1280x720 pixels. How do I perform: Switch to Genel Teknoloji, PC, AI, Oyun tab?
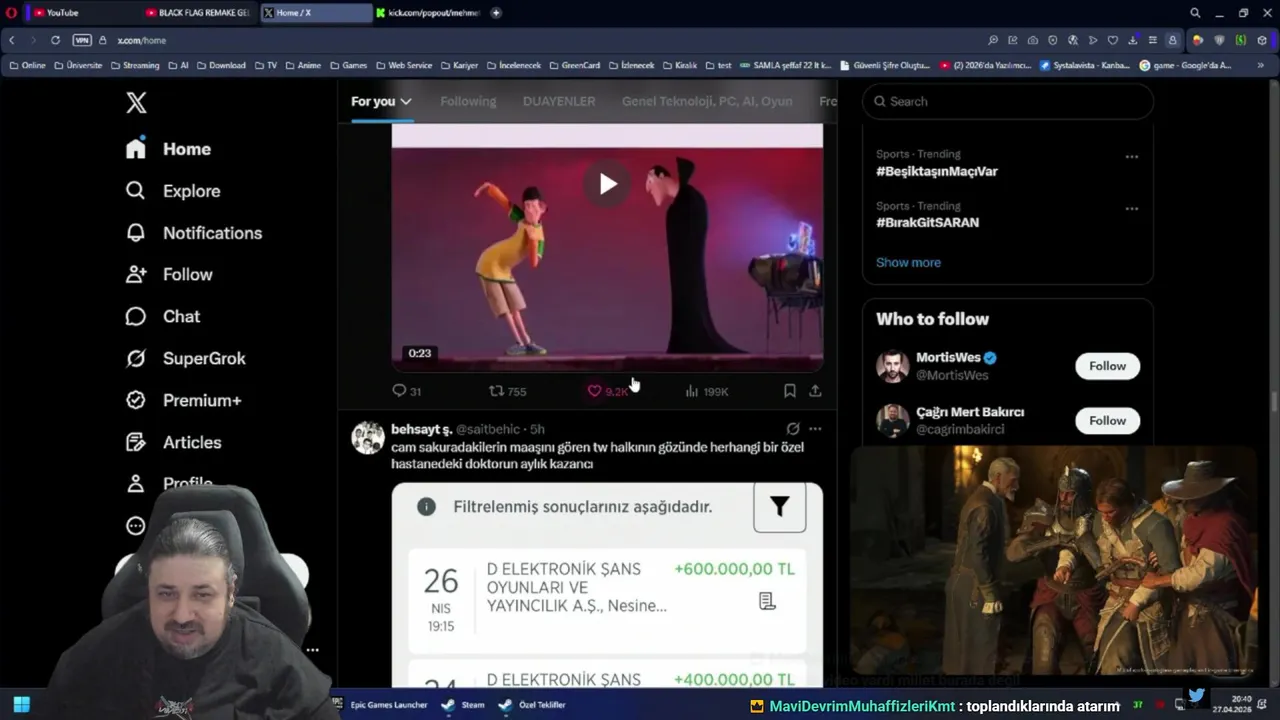[707, 101]
